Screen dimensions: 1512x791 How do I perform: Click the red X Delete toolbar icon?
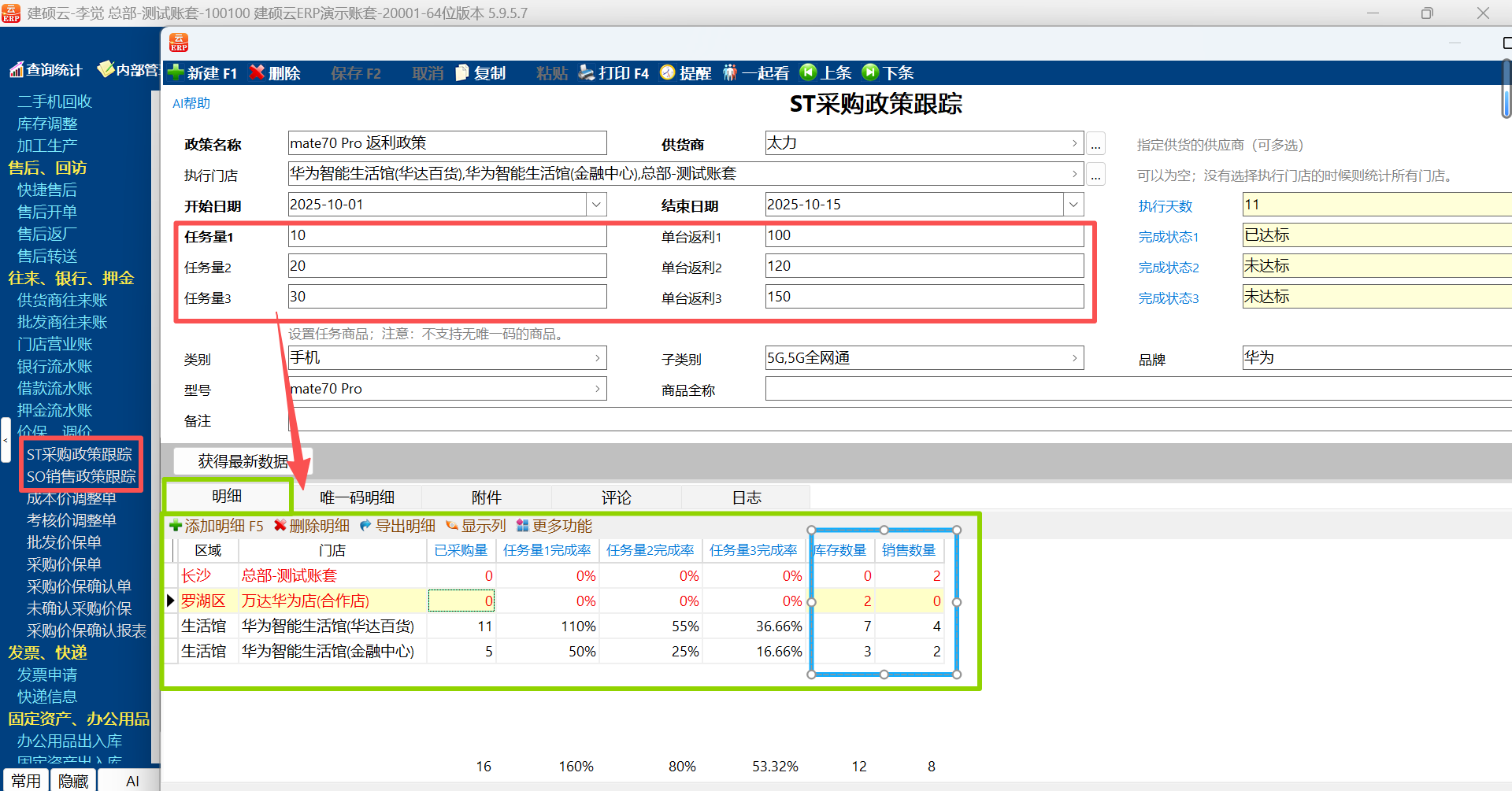click(x=257, y=72)
